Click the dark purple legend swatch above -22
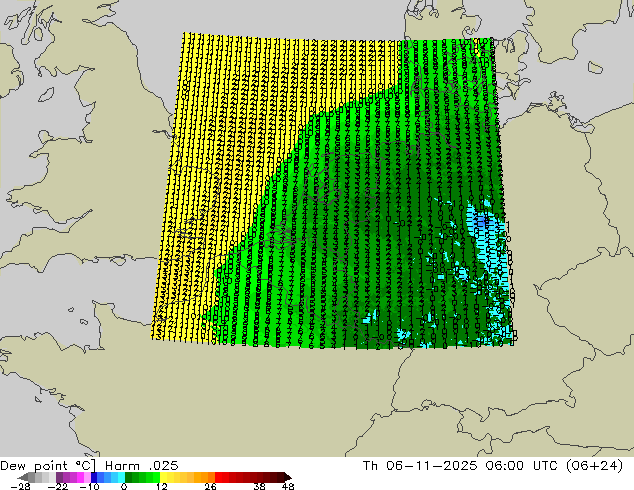The width and height of the screenshot is (634, 490). click(x=59, y=477)
